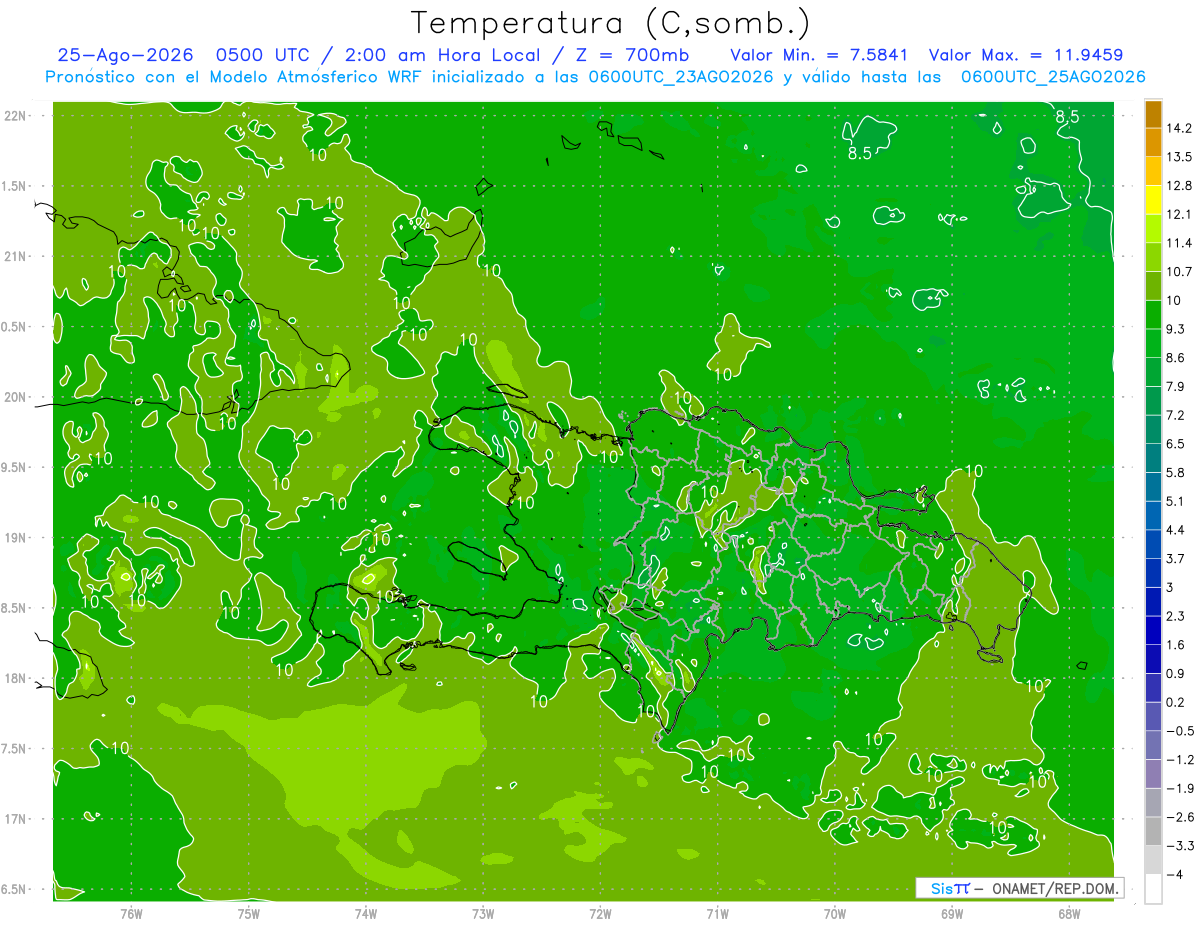Pick dark blue legend swatch between 1.6 and 2.3

click(x=1153, y=631)
